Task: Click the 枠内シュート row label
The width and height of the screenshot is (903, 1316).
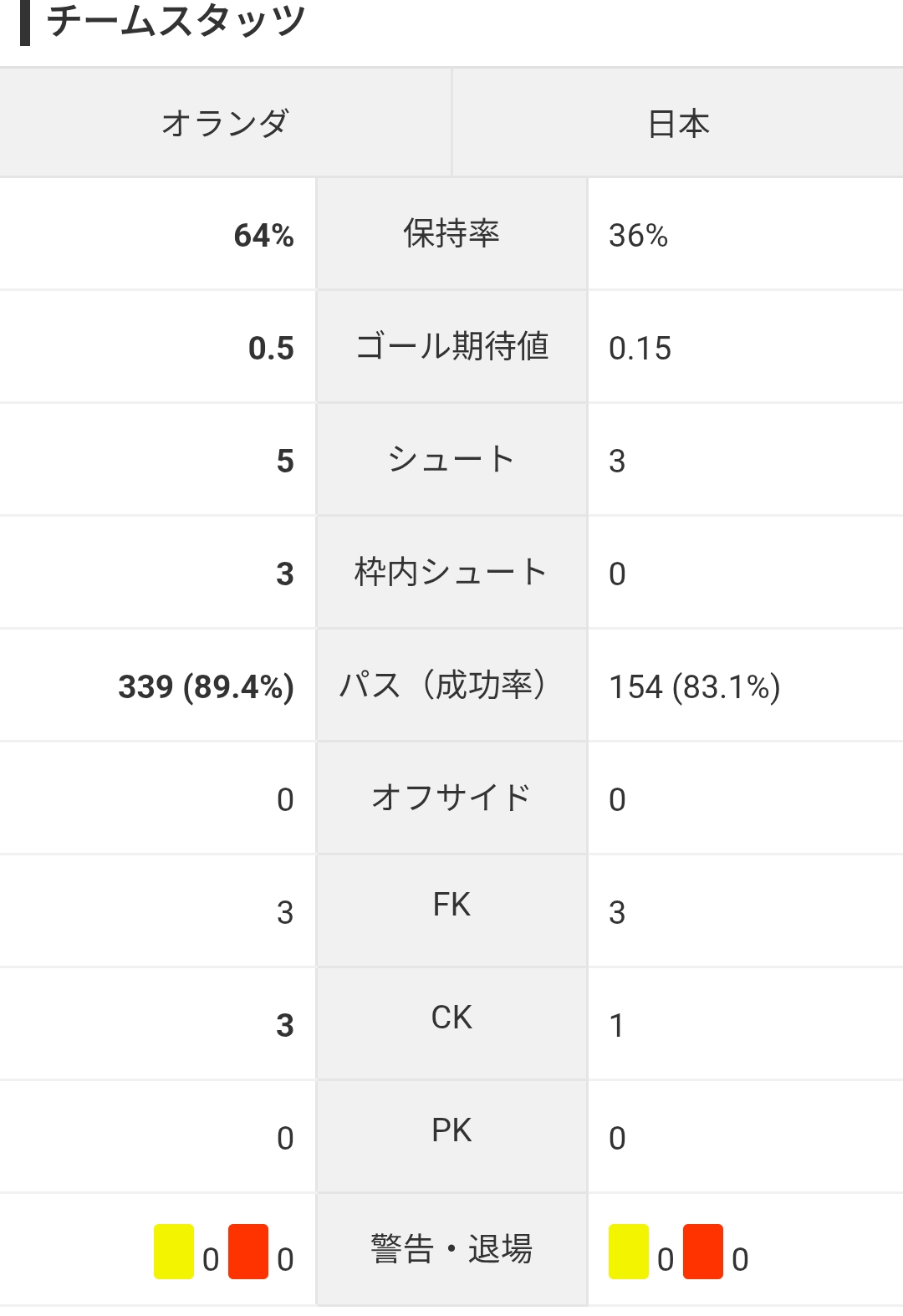Action: coord(451,572)
